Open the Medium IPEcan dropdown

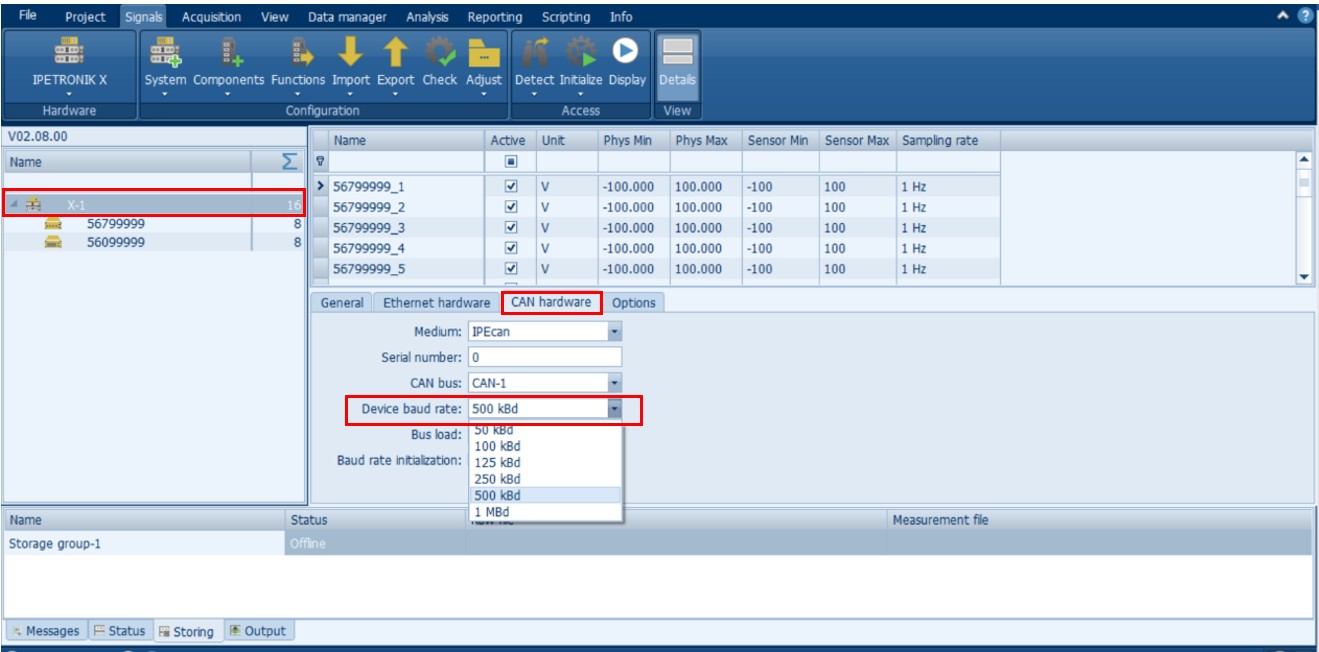coord(614,331)
